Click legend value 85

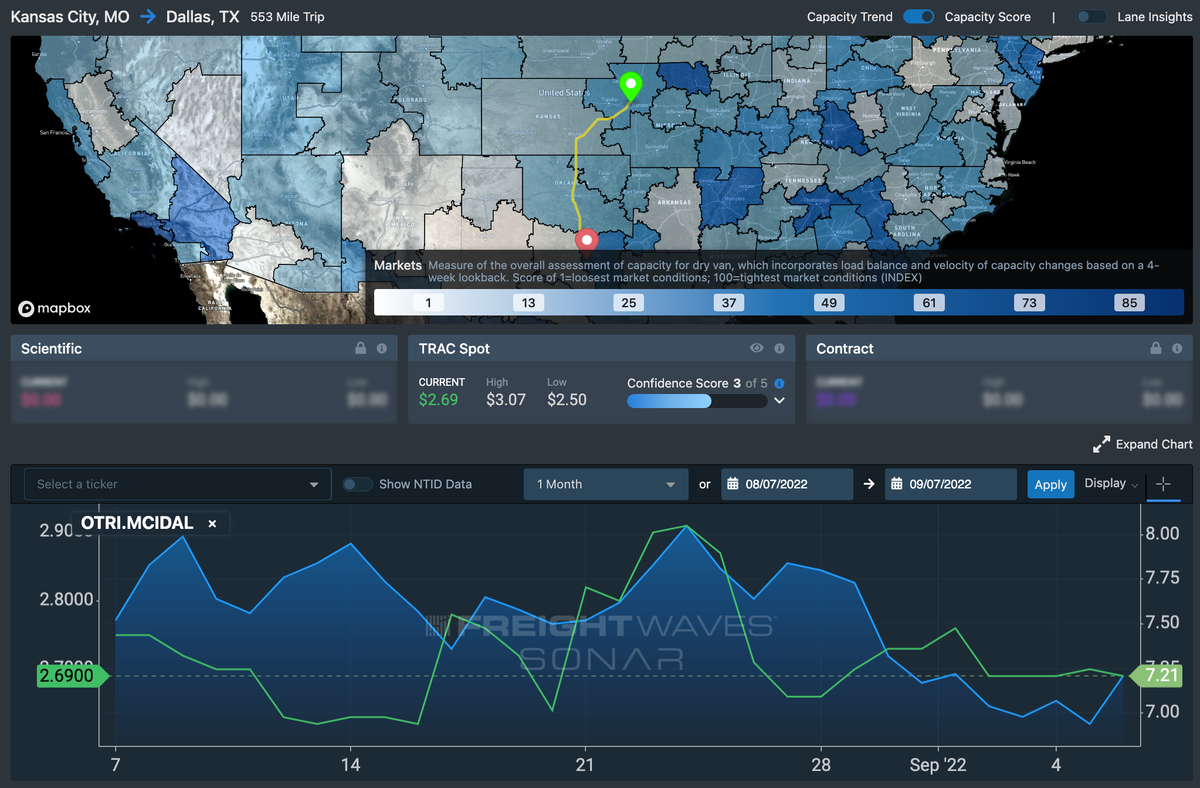click(x=1130, y=303)
